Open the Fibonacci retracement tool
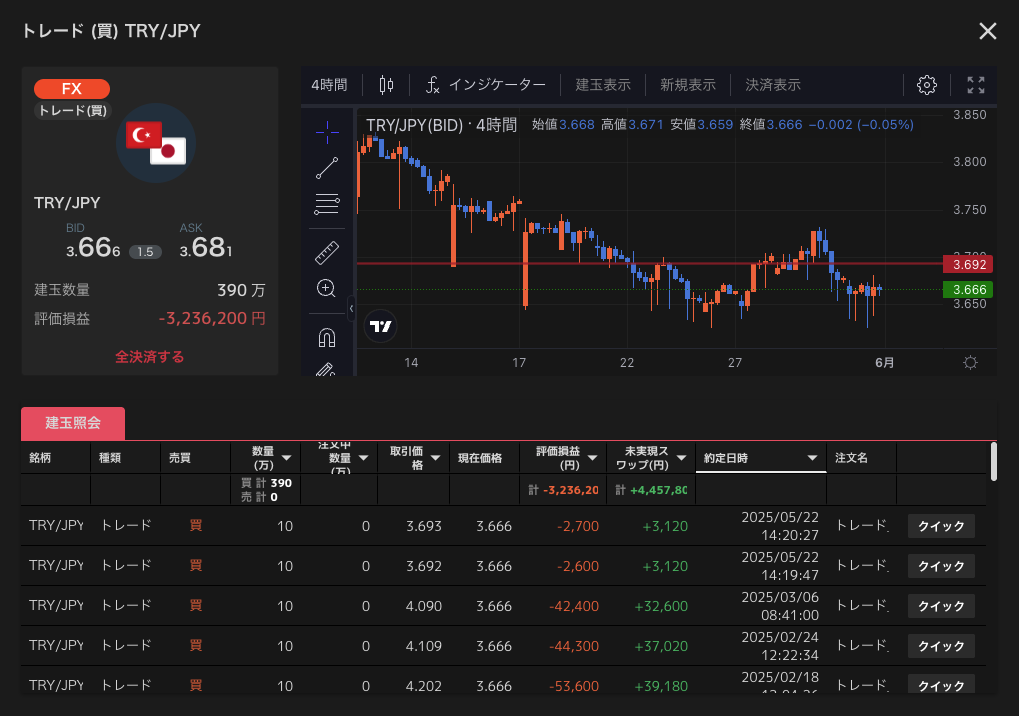Image resolution: width=1019 pixels, height=716 pixels. pyautogui.click(x=327, y=205)
